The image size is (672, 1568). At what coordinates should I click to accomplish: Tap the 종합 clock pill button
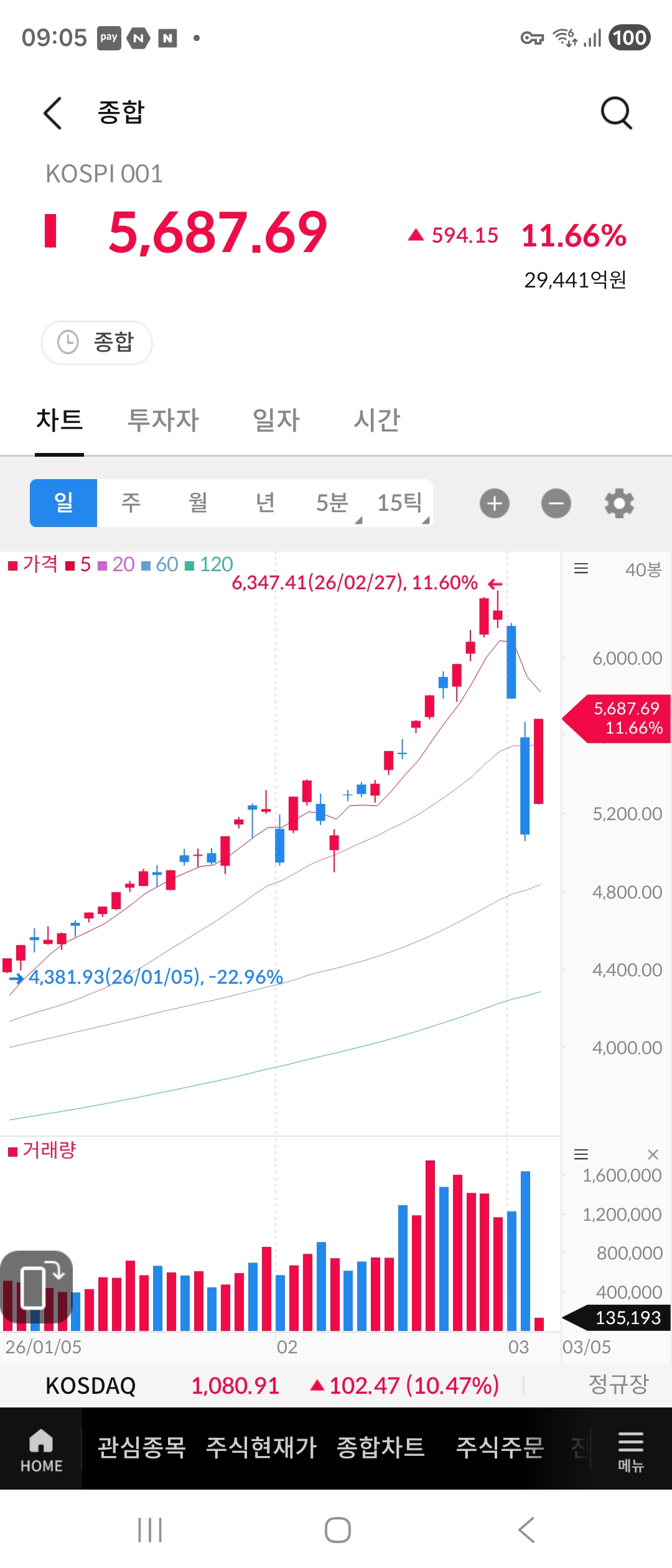click(97, 342)
